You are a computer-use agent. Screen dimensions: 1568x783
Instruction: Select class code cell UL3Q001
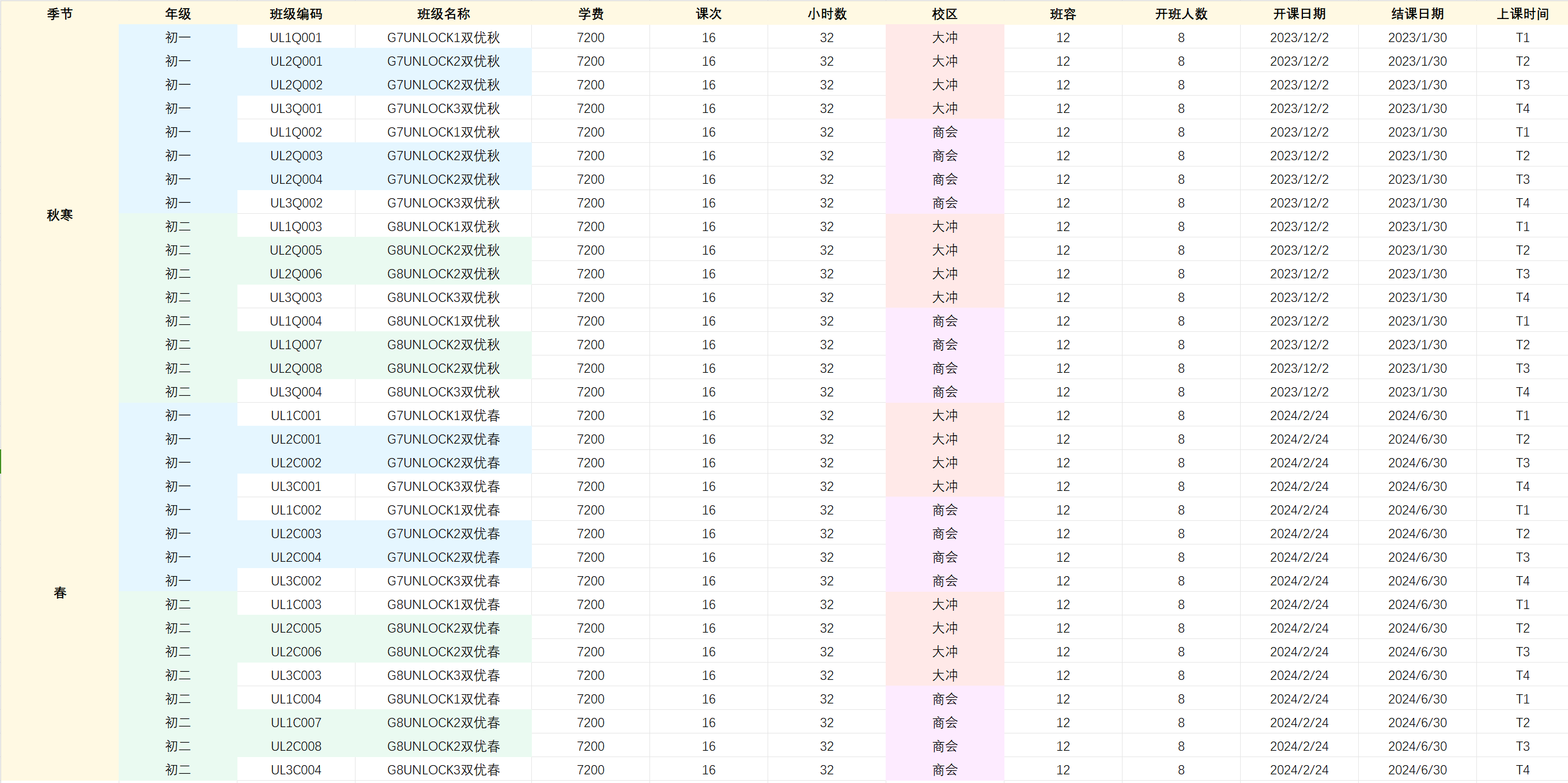[x=296, y=108]
